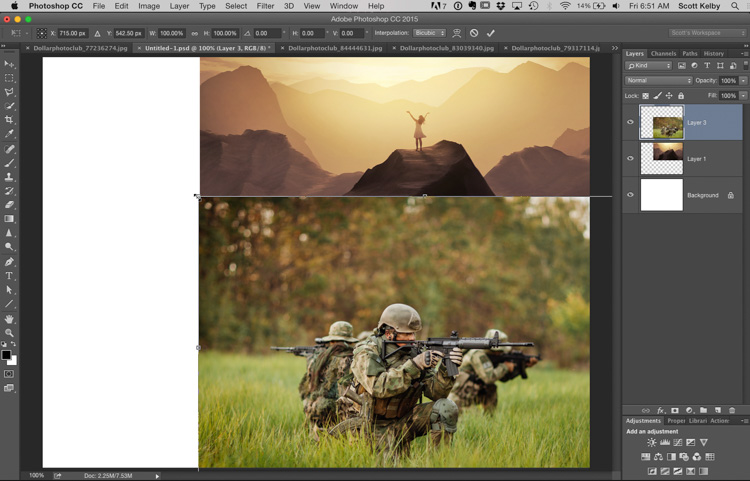Cancel the transform in the options bar

474,33
